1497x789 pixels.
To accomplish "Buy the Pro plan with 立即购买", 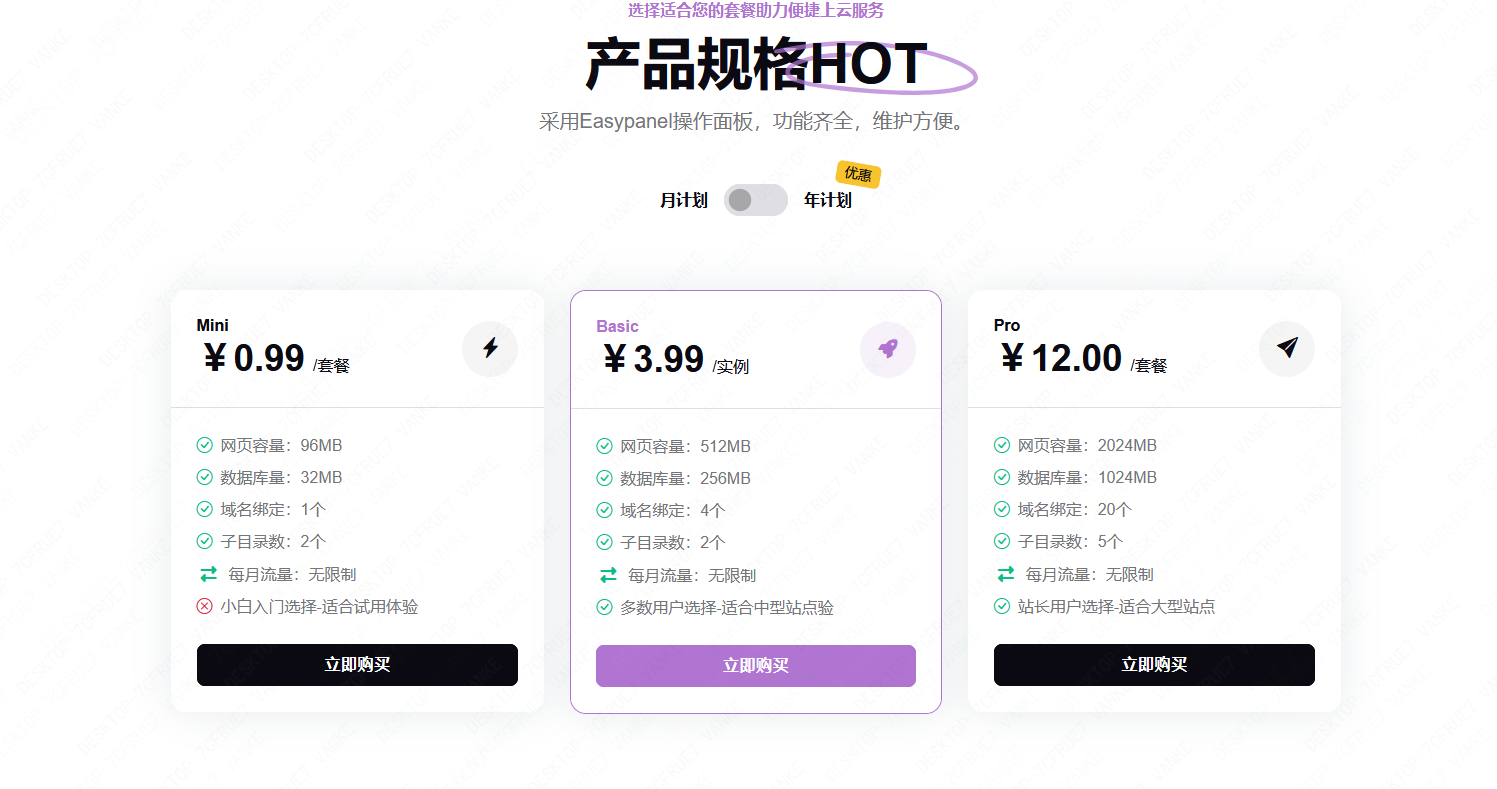I will click(x=1154, y=665).
